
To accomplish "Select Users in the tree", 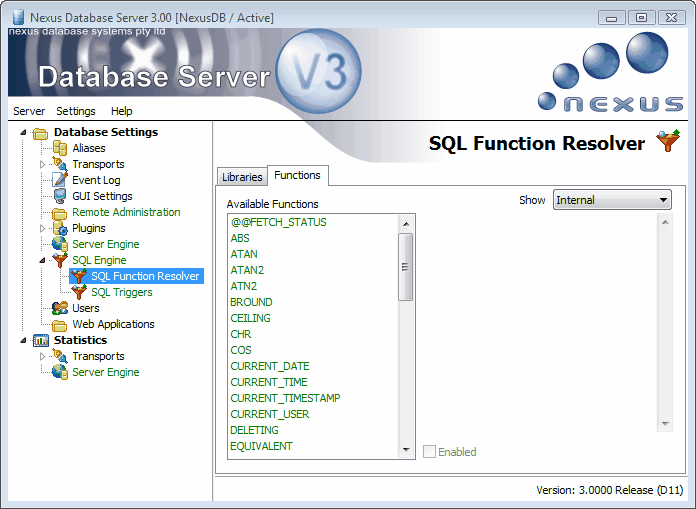I will pyautogui.click(x=86, y=308).
